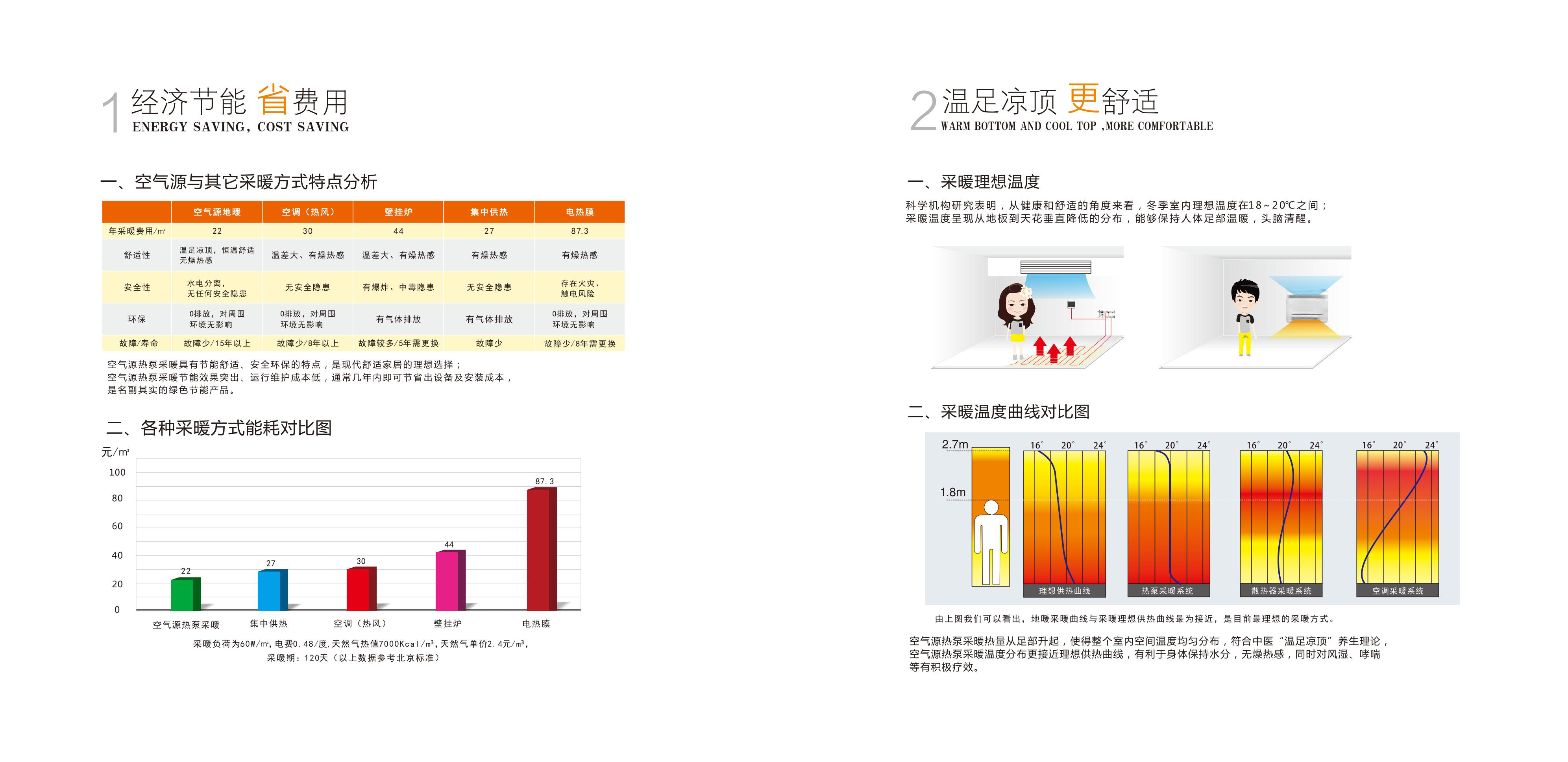
Task: Click the 散热器采暖系统 temperature curve panel
Action: (x=1281, y=517)
